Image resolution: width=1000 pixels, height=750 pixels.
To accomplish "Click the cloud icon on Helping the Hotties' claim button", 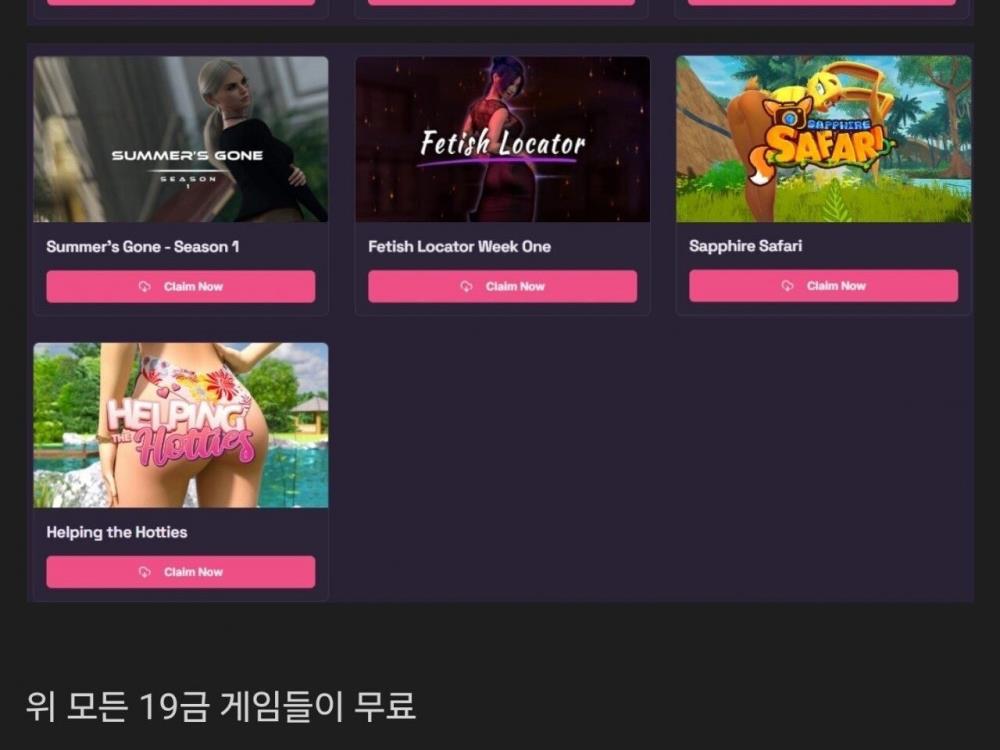I will pos(145,572).
